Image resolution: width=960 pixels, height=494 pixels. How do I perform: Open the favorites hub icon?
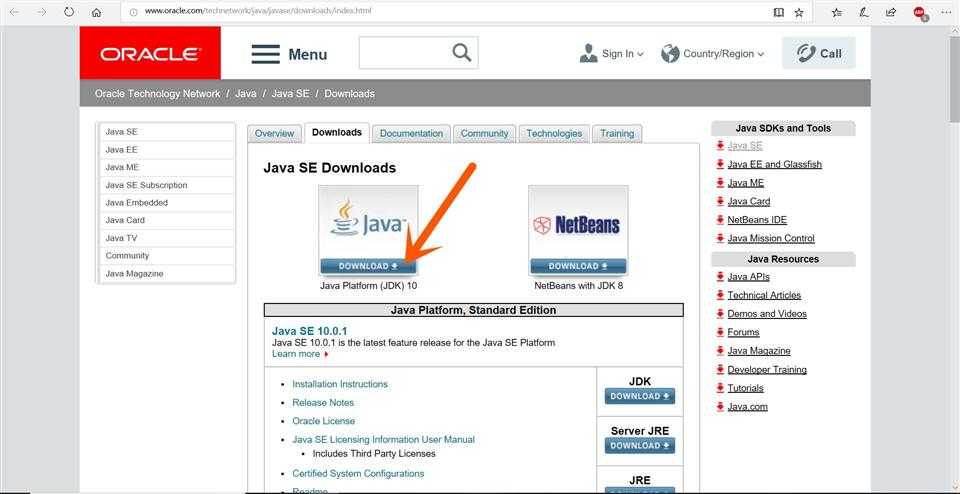click(837, 12)
